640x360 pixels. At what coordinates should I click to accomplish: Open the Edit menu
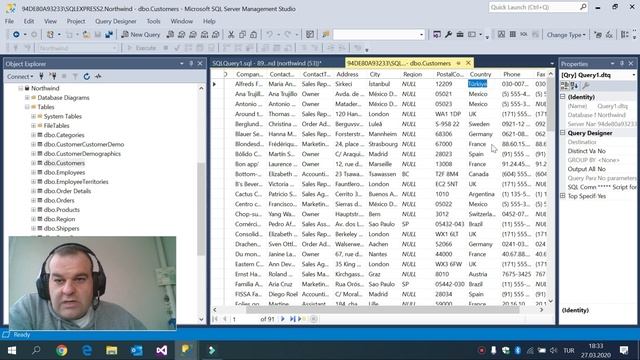point(29,21)
